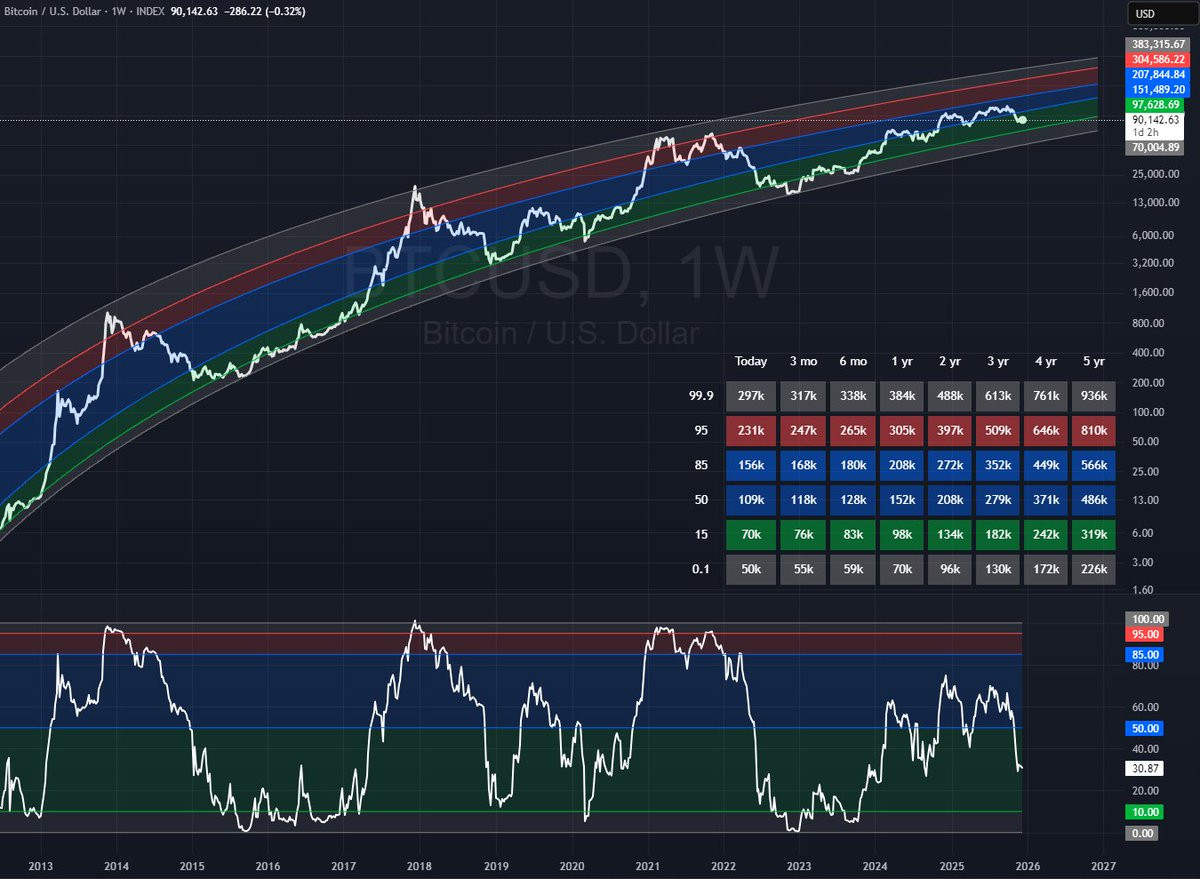1200x879 pixels.
Task: Click the 1 yr column header
Action: (x=903, y=361)
